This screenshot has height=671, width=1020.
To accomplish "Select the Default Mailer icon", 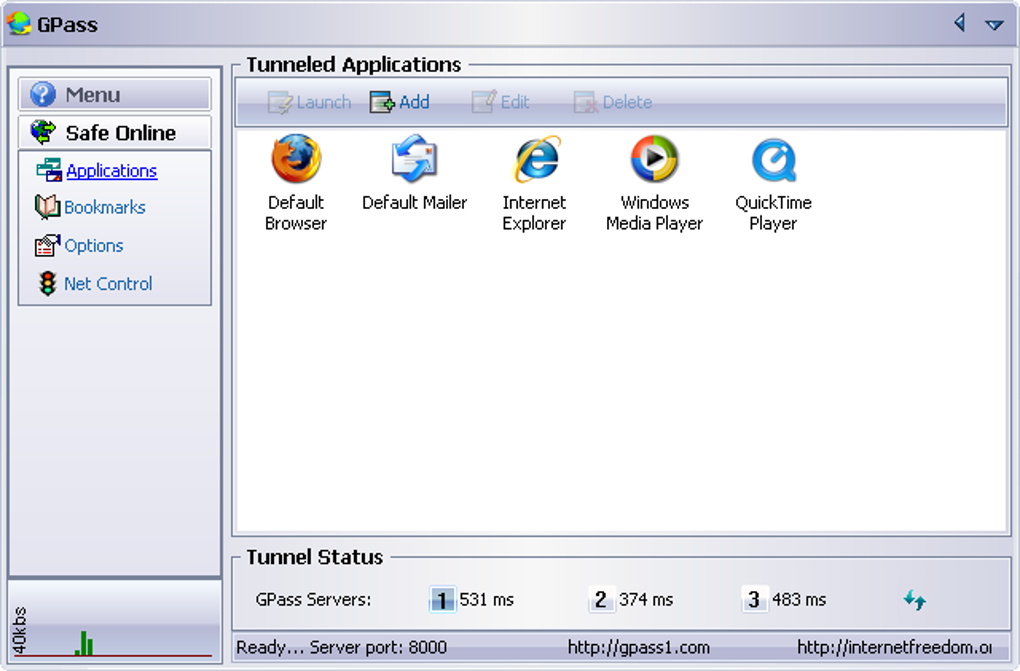I will coord(414,158).
